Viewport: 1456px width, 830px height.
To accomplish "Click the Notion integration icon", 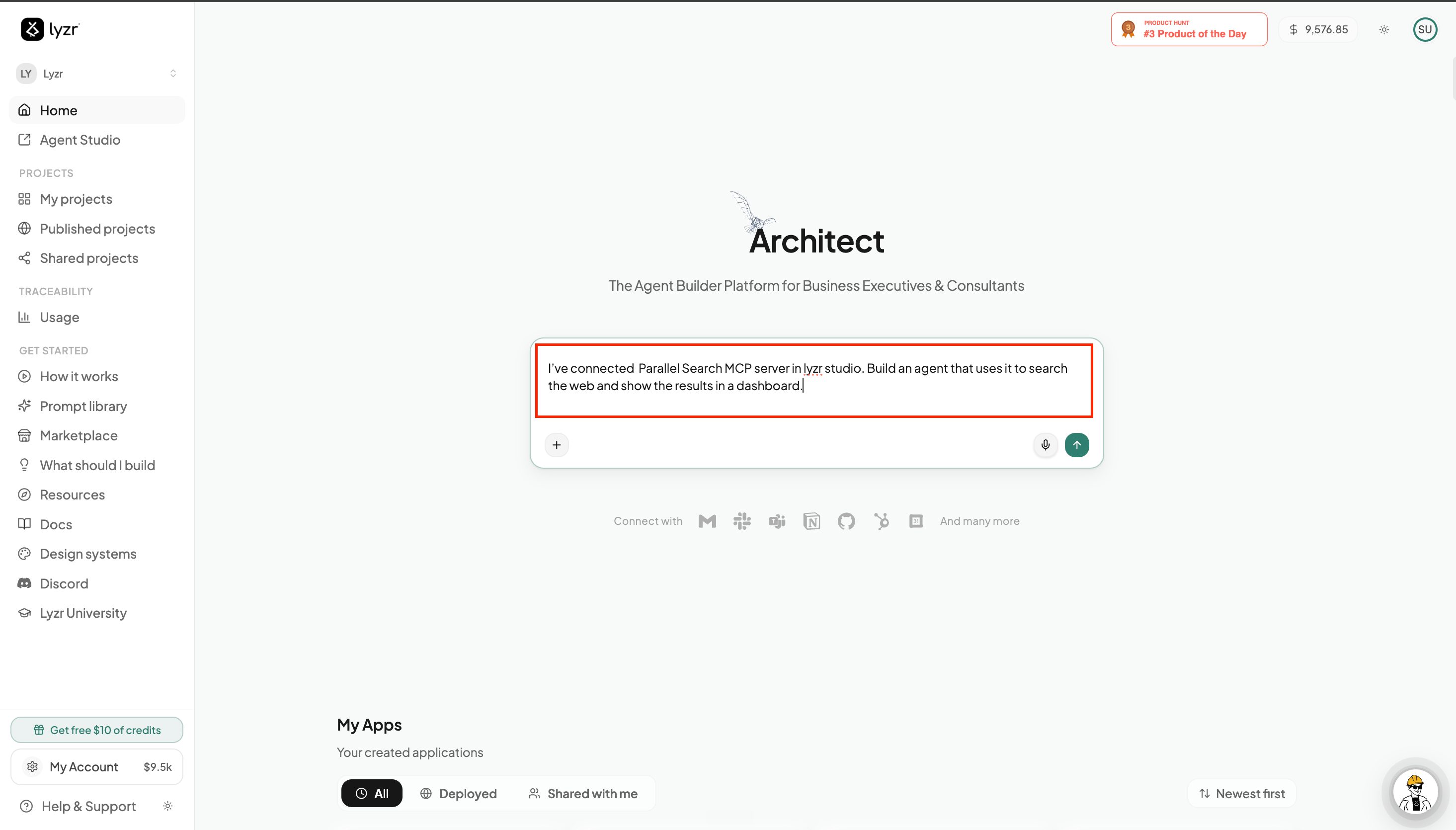I will (811, 521).
